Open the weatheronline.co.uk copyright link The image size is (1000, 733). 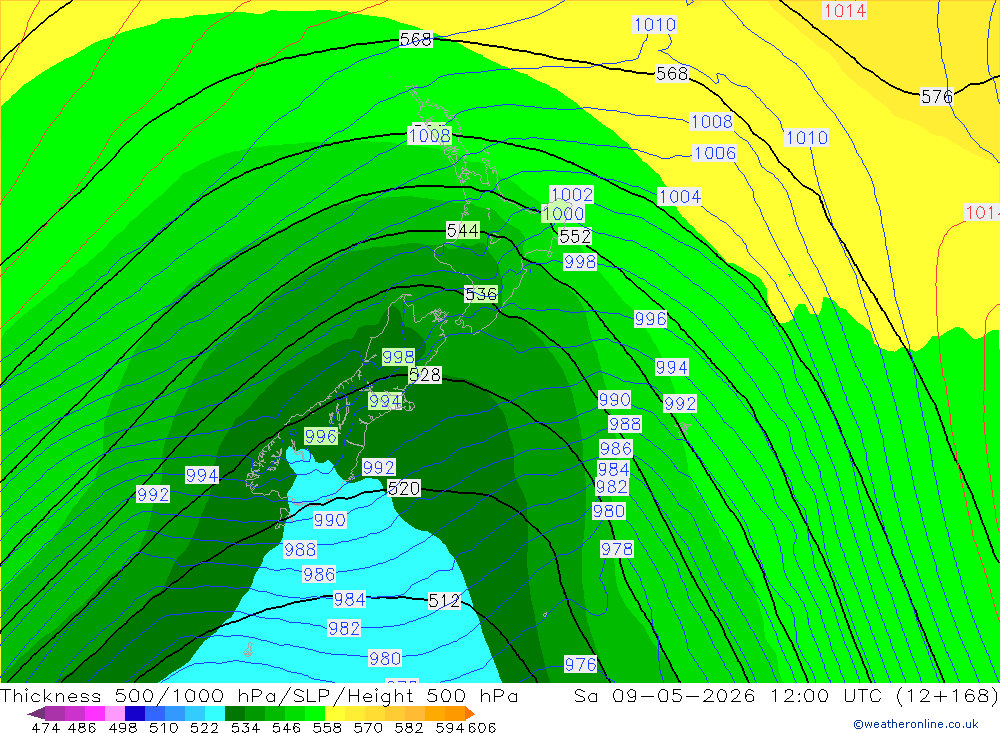[x=916, y=724]
